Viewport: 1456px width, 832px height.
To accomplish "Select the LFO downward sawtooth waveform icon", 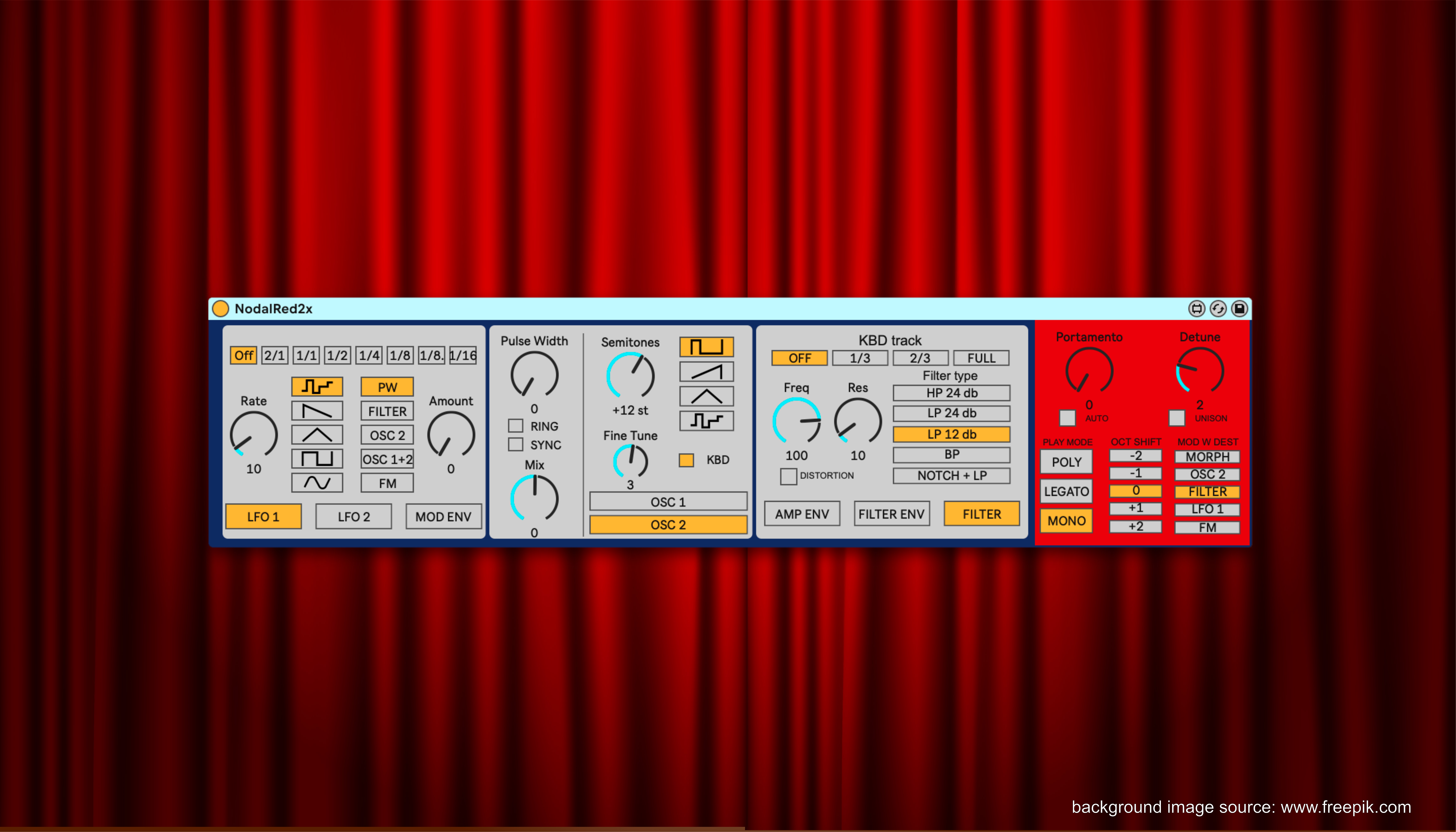I will pos(317,411).
